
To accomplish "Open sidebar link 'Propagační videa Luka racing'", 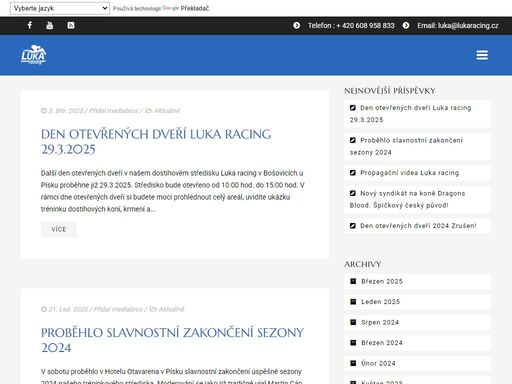I will pos(409,173).
